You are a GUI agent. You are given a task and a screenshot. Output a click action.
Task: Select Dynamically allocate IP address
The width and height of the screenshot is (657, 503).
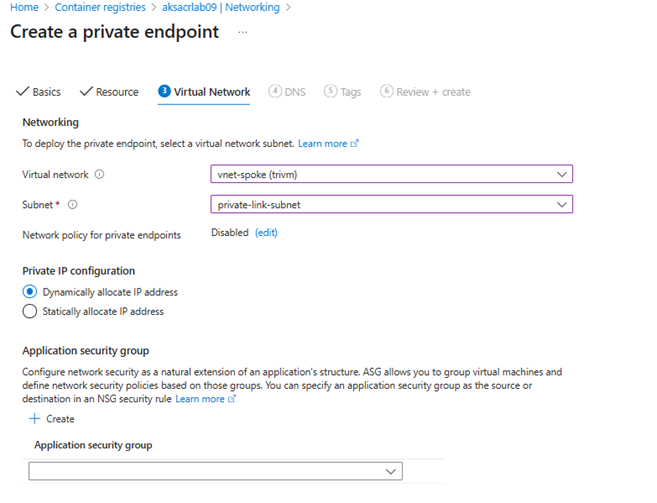coord(30,292)
